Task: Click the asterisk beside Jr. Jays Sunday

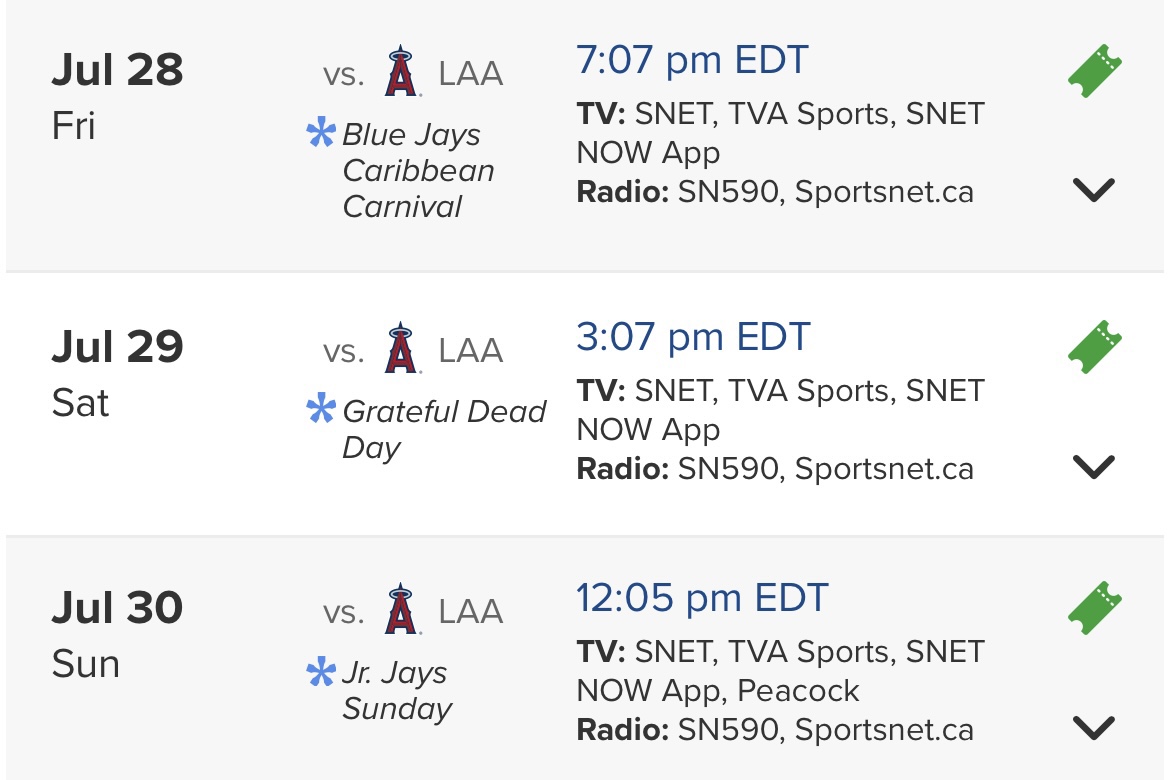Action: click(321, 671)
